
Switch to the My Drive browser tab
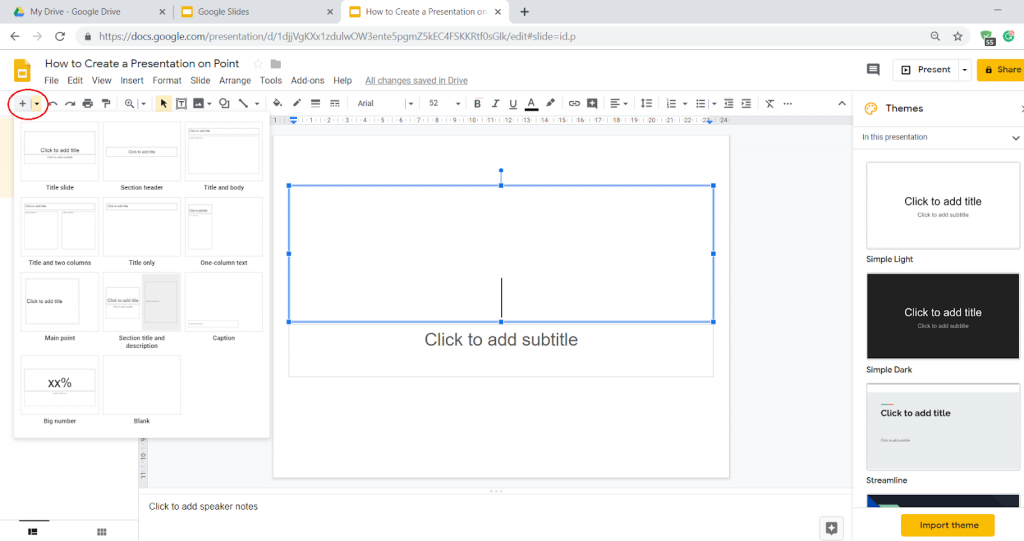pos(85,12)
